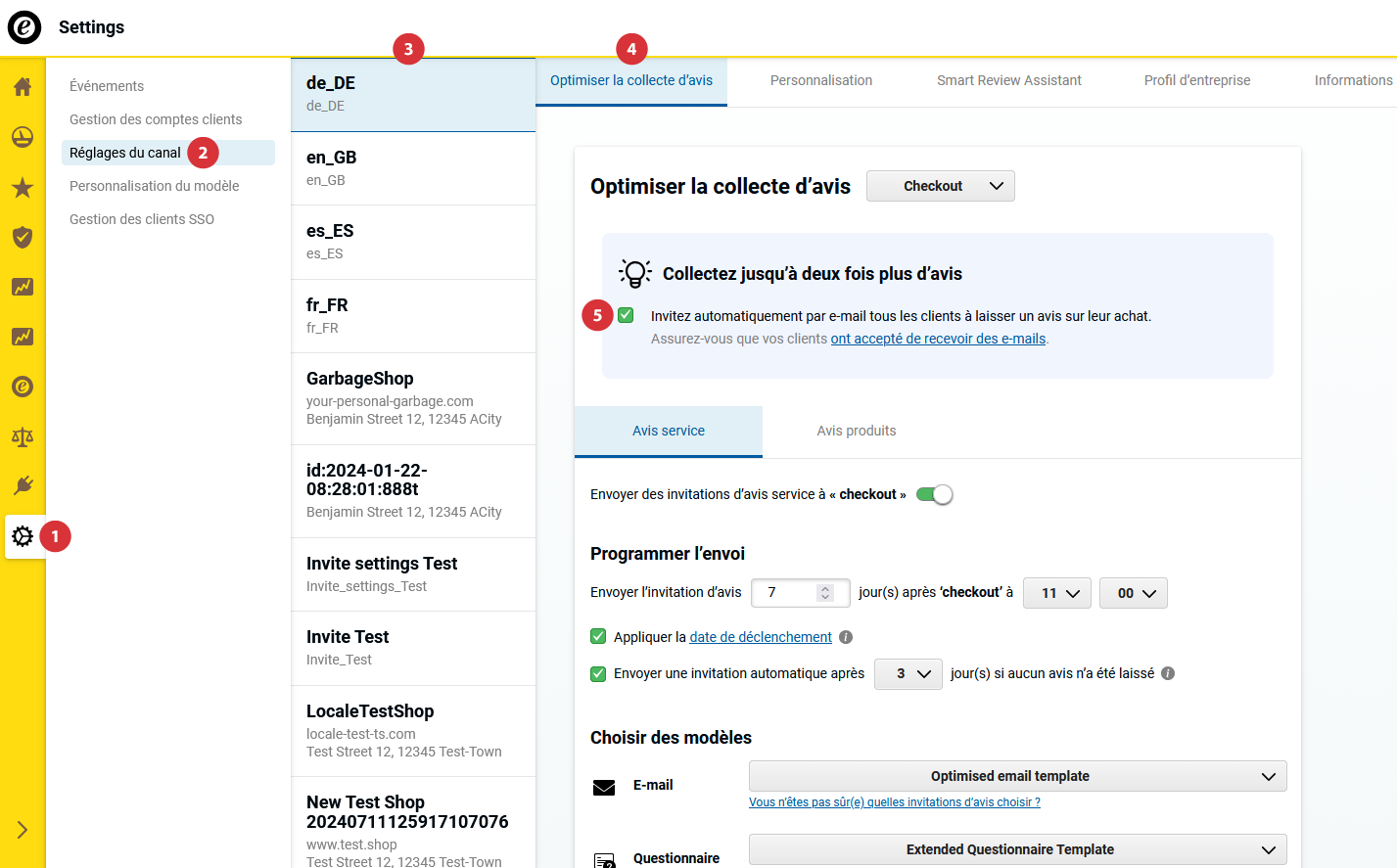Click the star reviews sidebar icon
Image resolution: width=1397 pixels, height=868 pixels.
point(23,187)
